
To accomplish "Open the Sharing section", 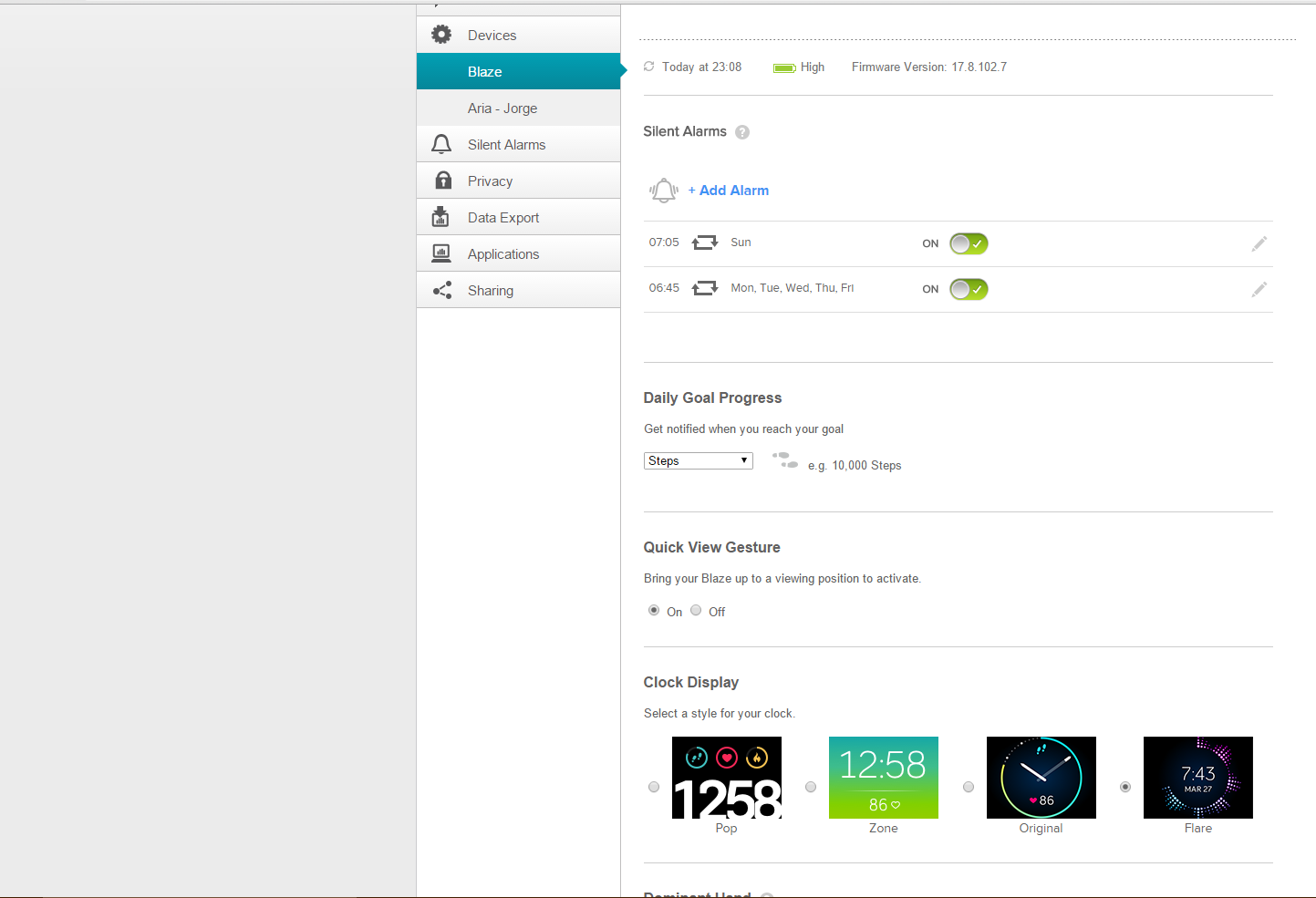I will pyautogui.click(x=518, y=290).
